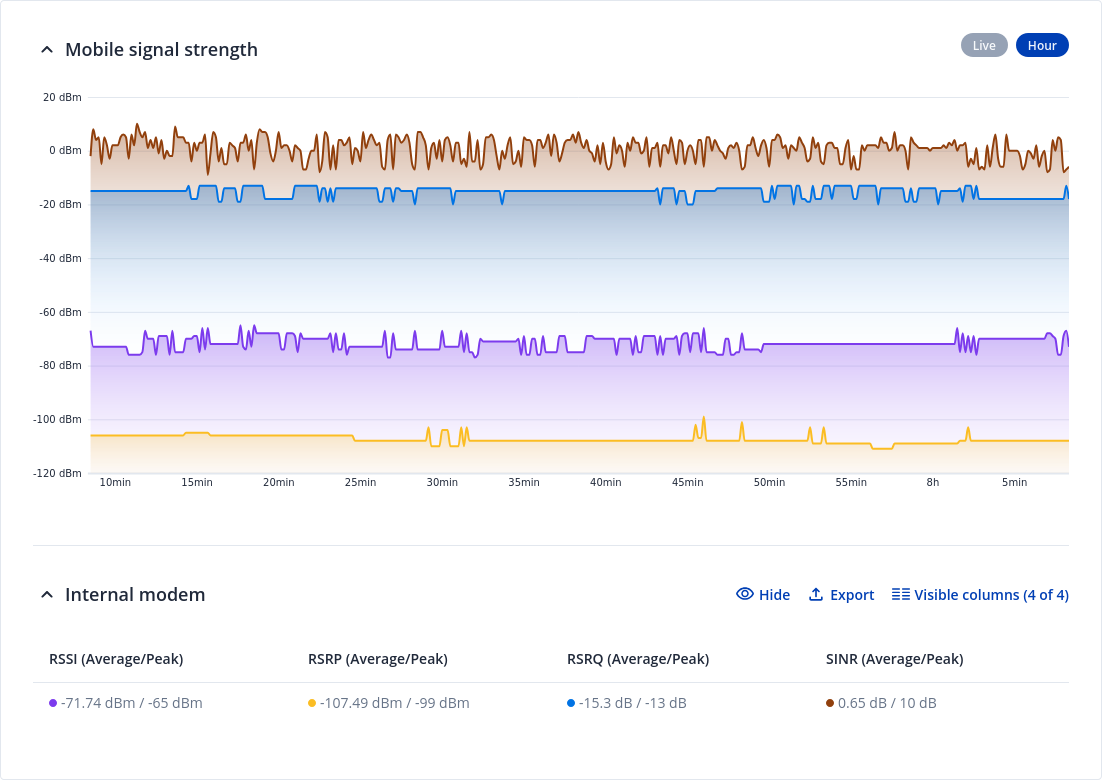This screenshot has width=1102, height=780.
Task: Click the eye icon next to Hide
Action: click(x=744, y=594)
